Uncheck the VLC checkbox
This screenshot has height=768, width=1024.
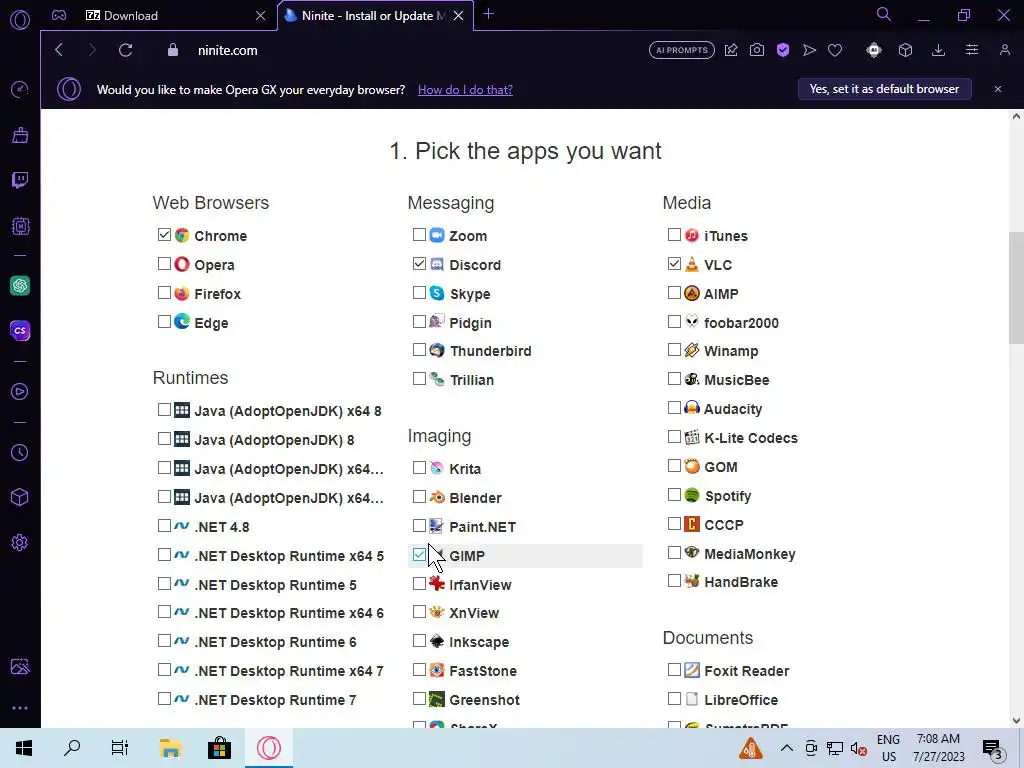675,263
